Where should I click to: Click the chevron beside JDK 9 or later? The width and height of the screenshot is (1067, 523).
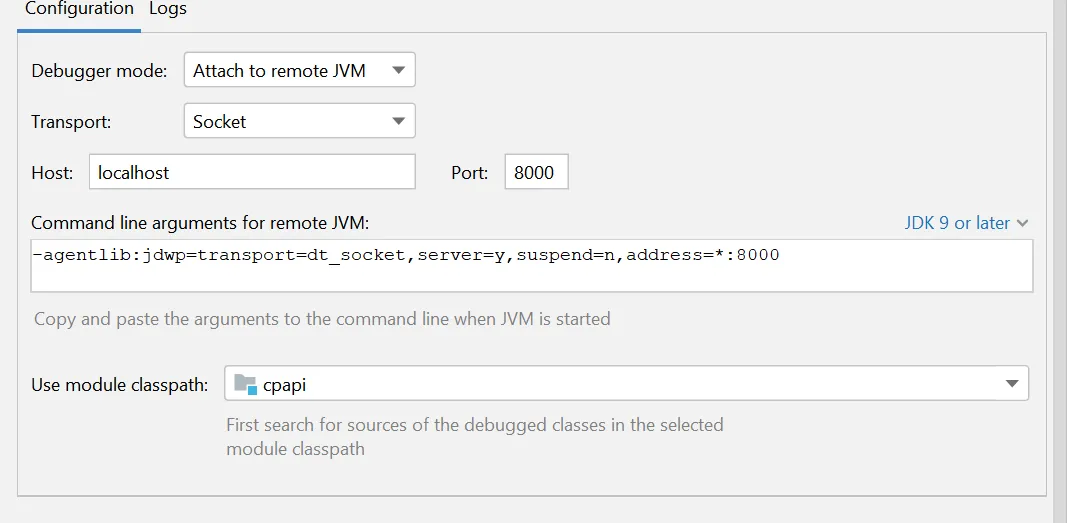[x=1022, y=224]
